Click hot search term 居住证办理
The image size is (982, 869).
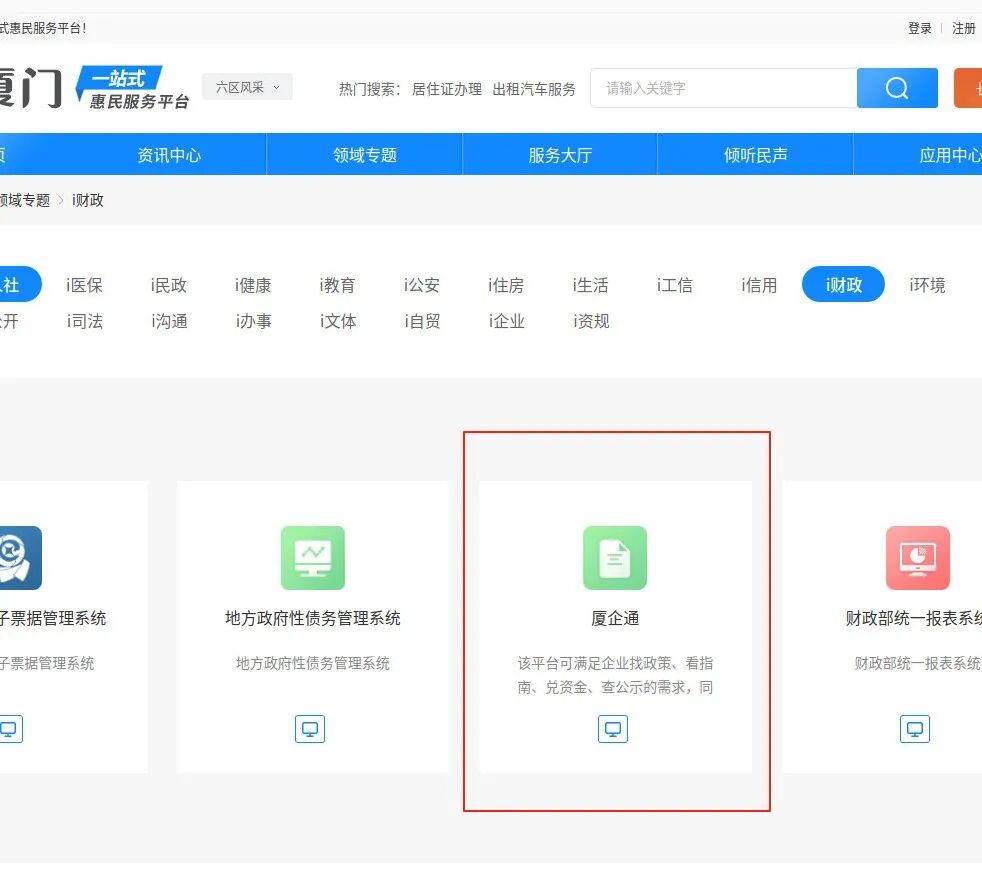pos(447,89)
